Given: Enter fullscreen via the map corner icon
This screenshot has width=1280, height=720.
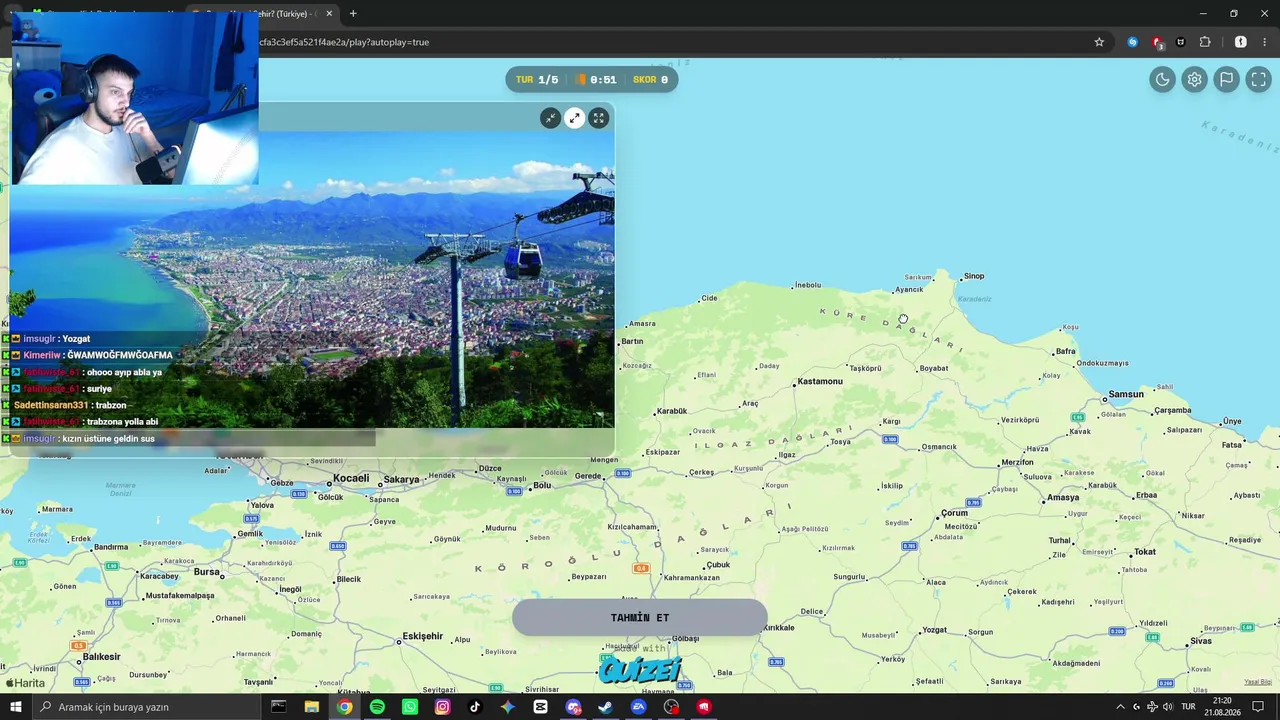Looking at the screenshot, I should point(1258,80).
